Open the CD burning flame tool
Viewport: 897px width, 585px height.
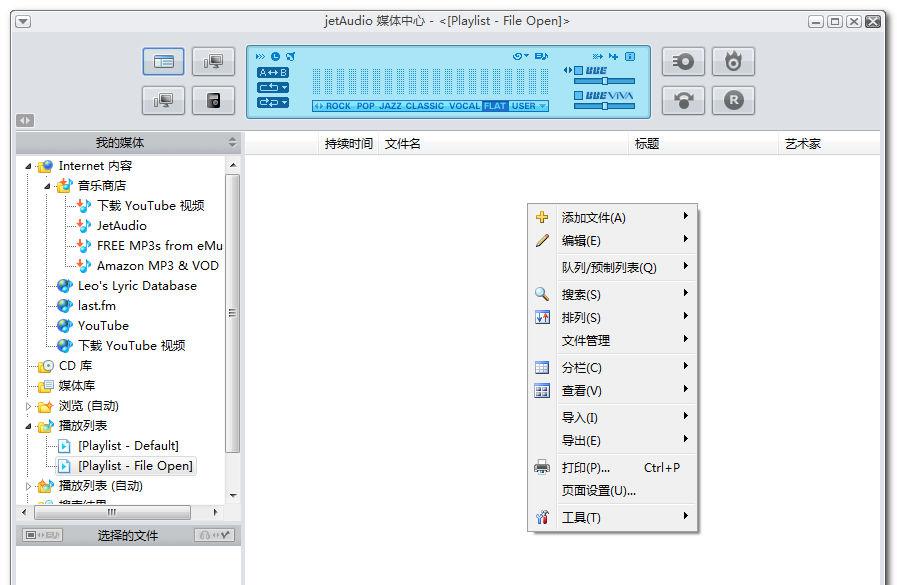(x=733, y=62)
